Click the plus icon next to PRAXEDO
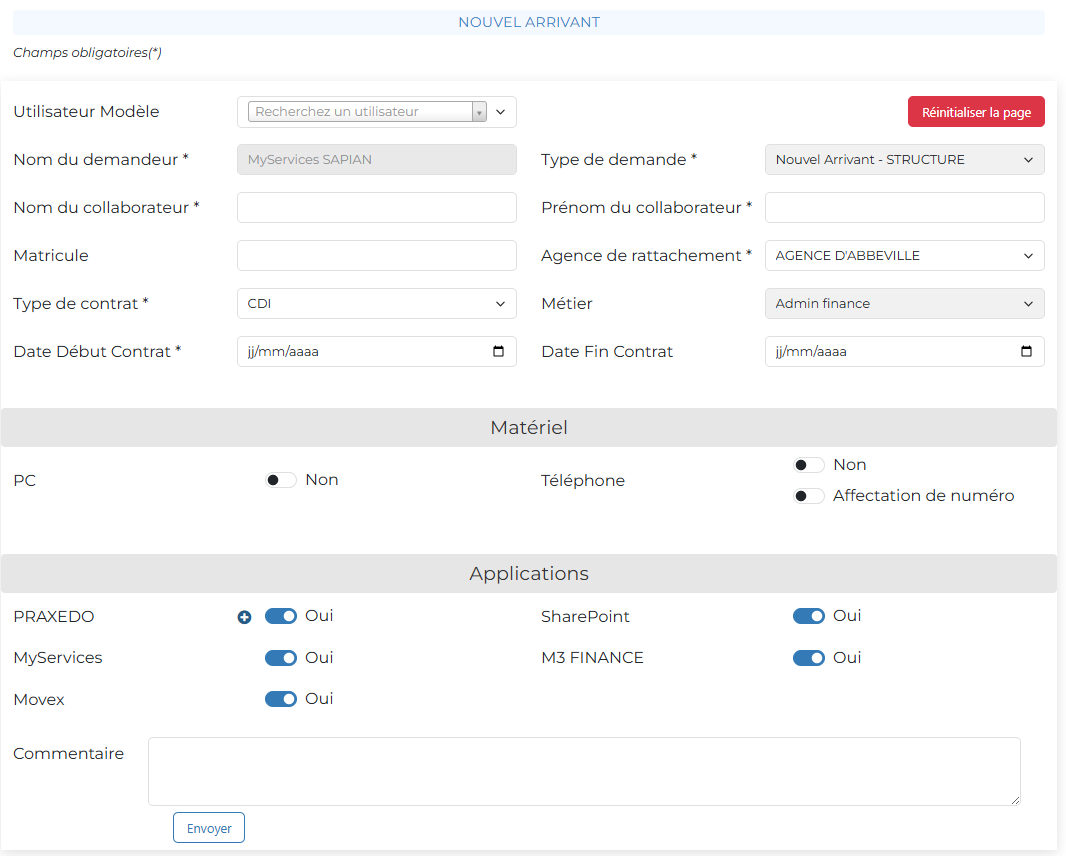1066x856 pixels. tap(244, 617)
